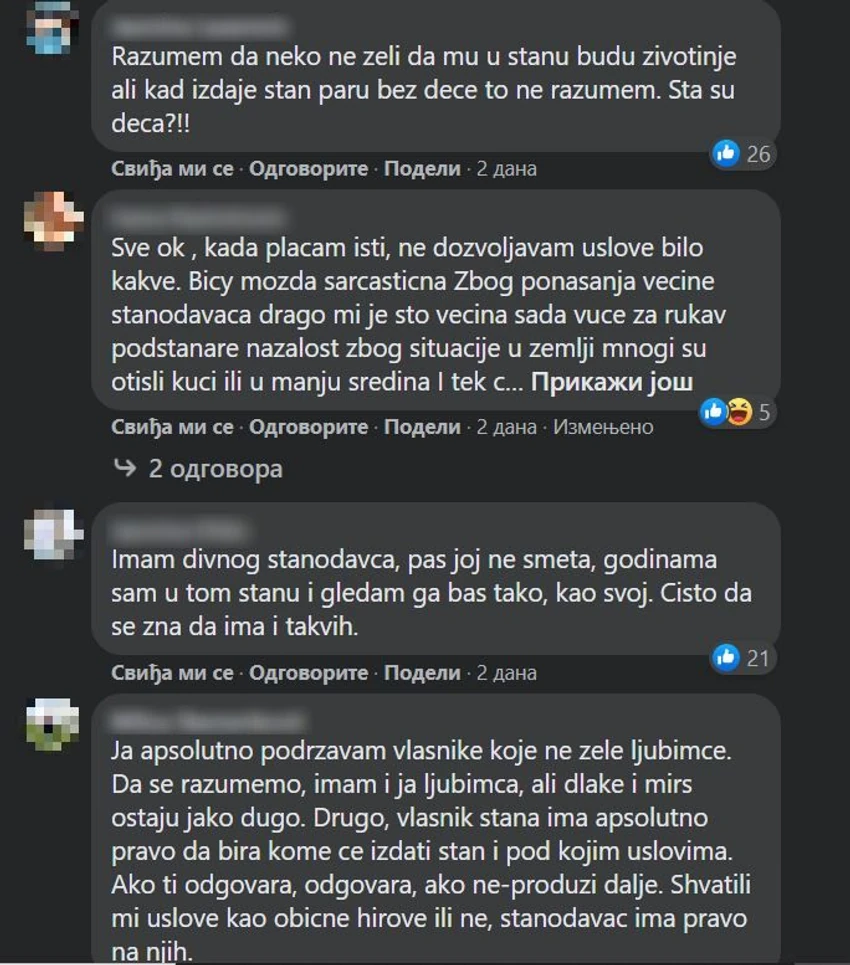Open the Измењено edit history link
The image size is (850, 965).
603,427
